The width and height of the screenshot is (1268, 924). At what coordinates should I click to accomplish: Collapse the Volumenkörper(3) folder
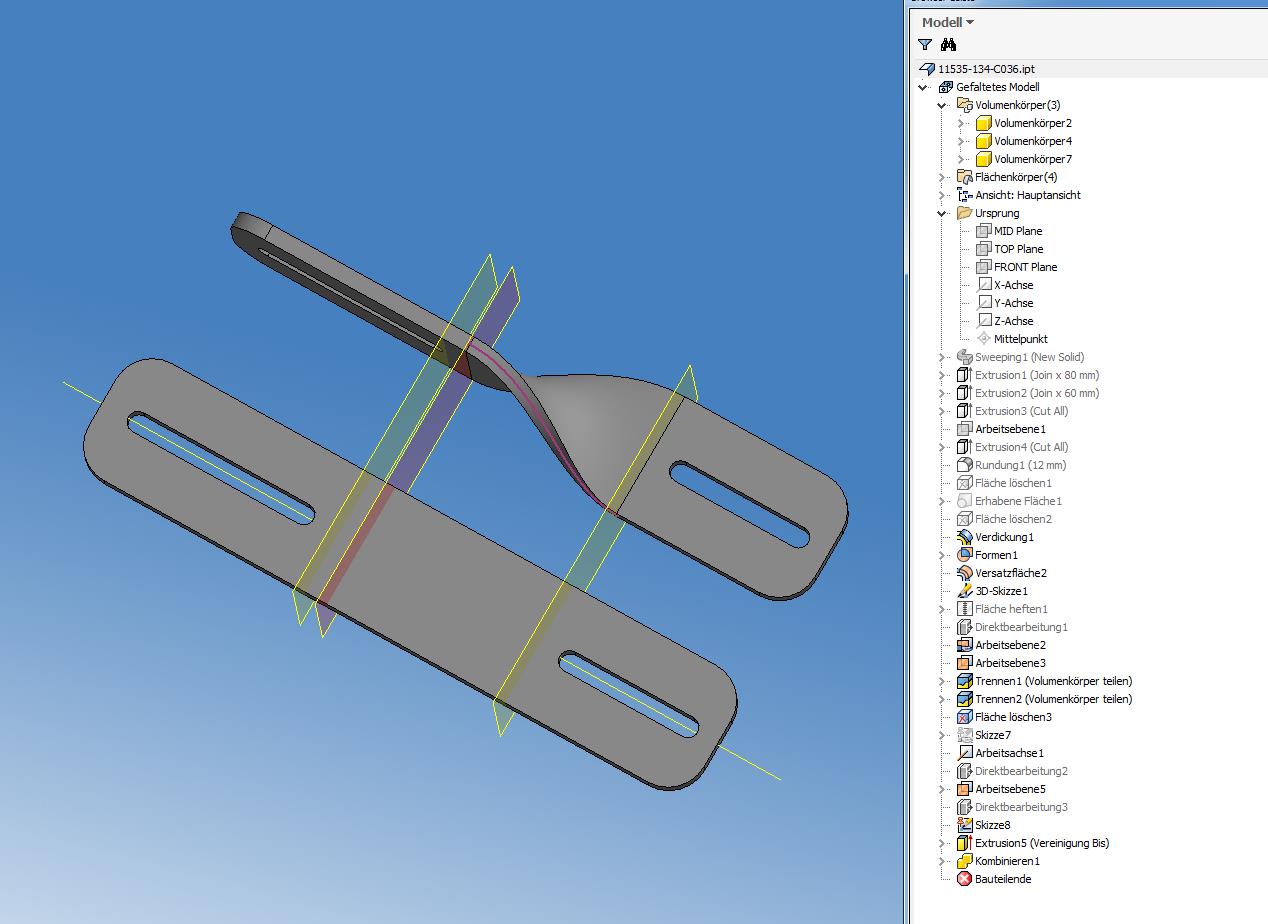pos(942,105)
